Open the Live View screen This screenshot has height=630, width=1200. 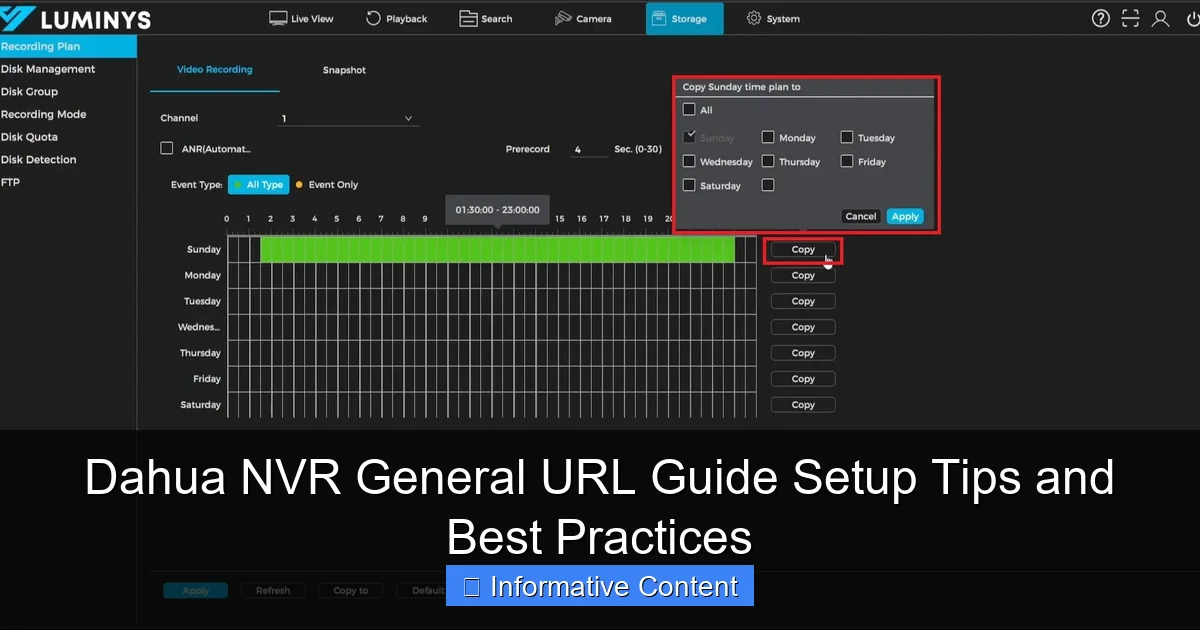[300, 18]
